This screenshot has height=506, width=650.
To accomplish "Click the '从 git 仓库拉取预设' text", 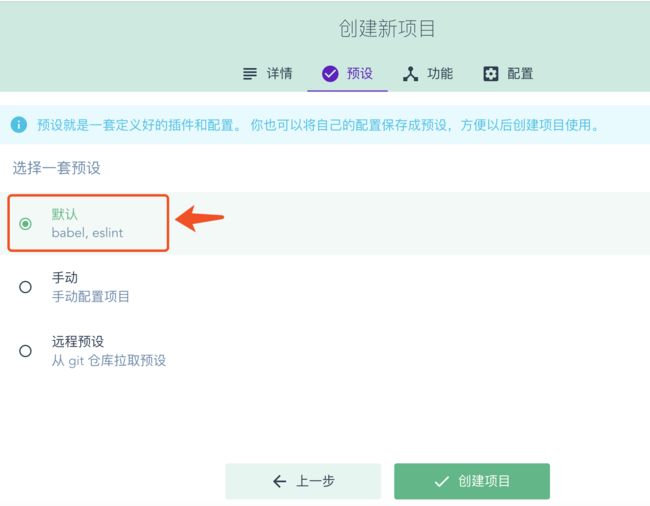I will click(x=109, y=361).
